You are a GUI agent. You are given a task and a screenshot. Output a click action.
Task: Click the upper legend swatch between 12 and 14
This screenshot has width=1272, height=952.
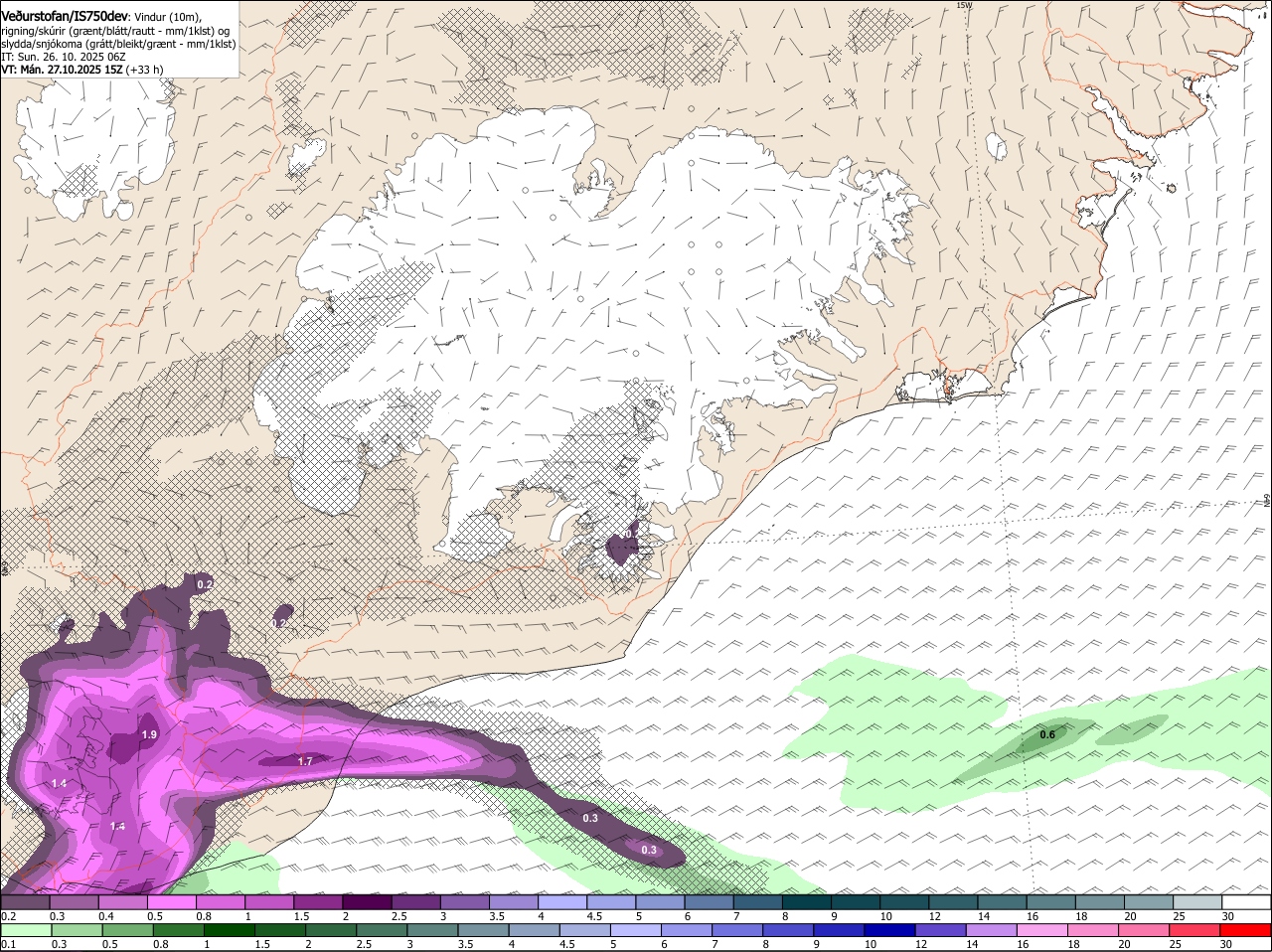(953, 901)
